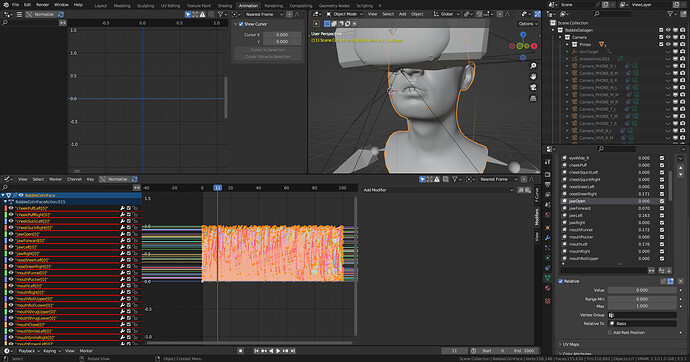
Task: Open the Key menu in graph editor
Action: pos(90,179)
